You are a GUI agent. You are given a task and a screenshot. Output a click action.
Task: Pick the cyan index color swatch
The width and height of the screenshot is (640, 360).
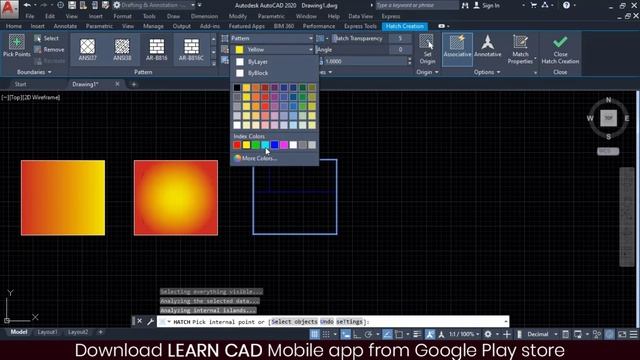[265, 145]
